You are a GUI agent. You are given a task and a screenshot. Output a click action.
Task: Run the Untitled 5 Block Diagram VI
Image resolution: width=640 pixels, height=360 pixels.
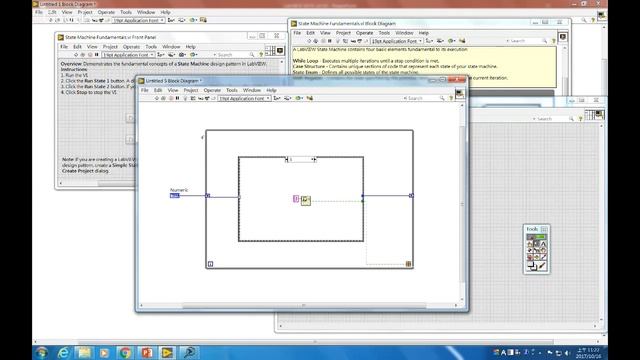[x=157, y=98]
